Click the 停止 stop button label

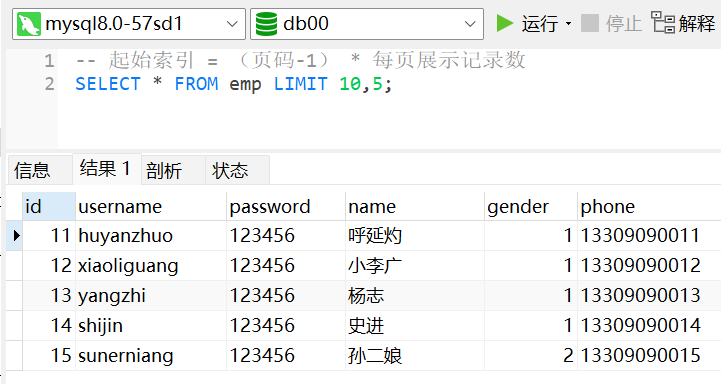point(624,23)
